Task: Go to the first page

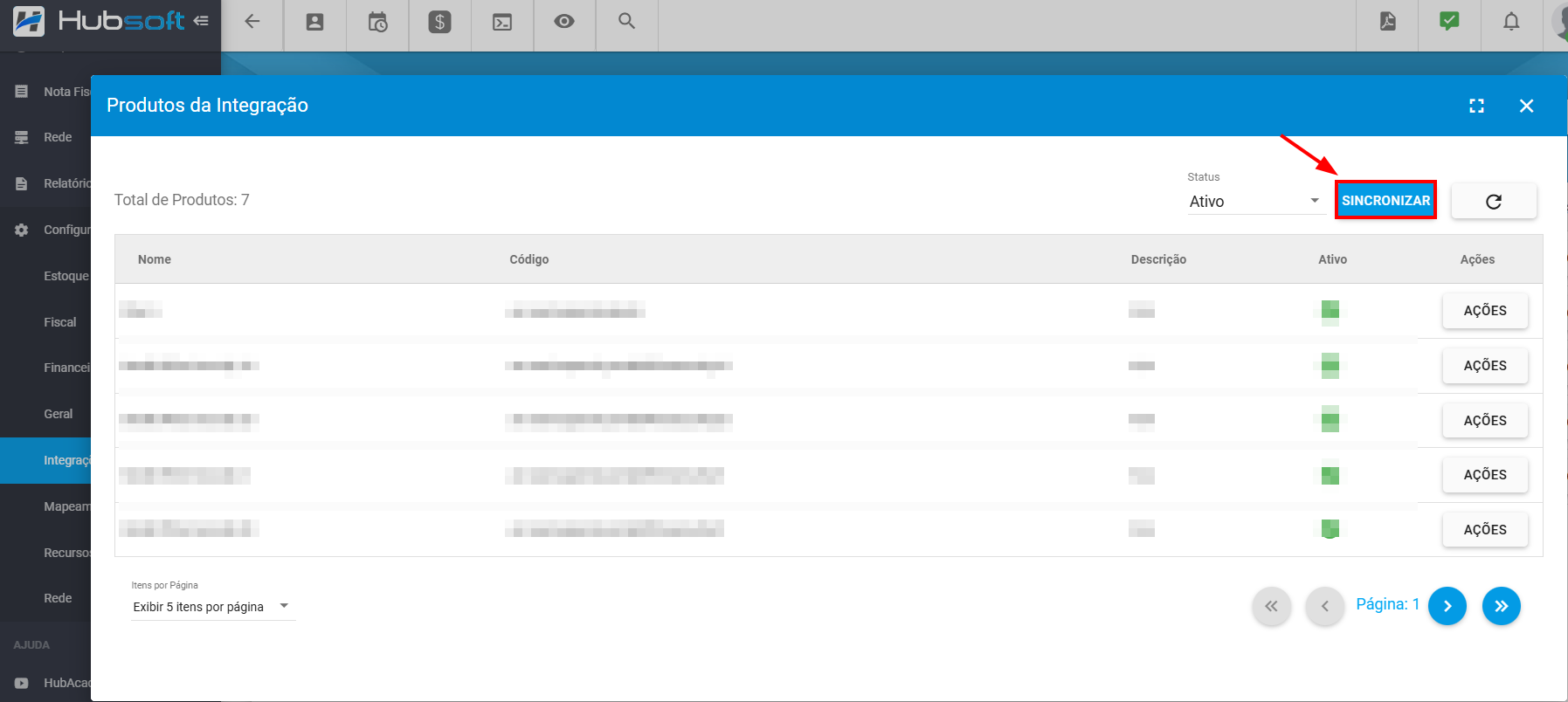Action: click(x=1271, y=606)
